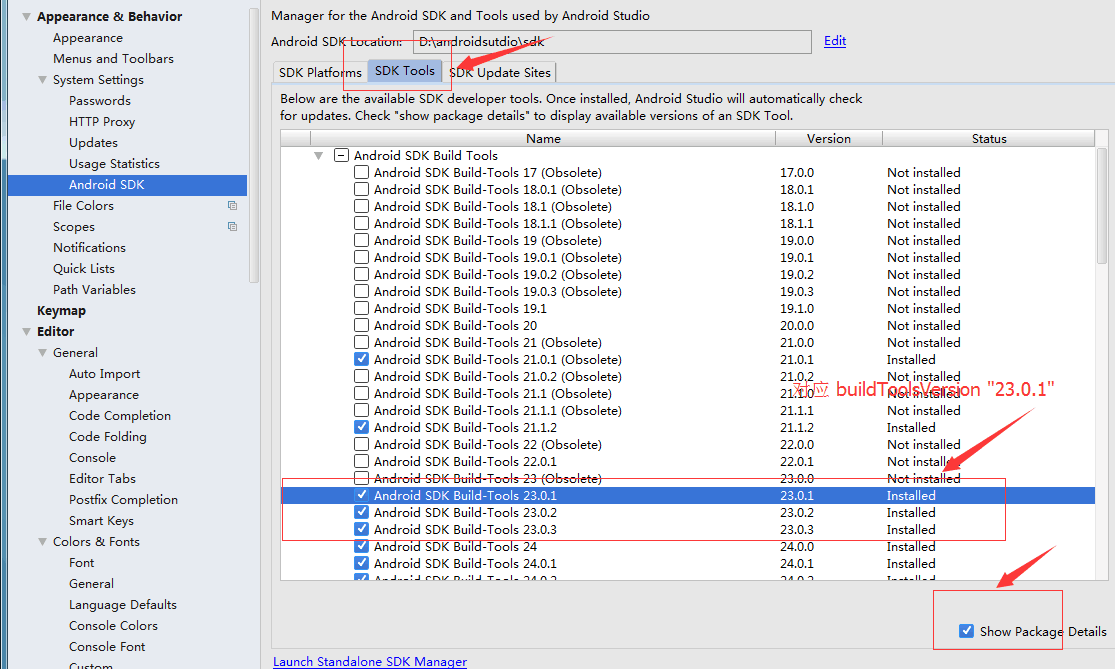Viewport: 1115px width, 669px height.
Task: Select Android SDK Build-Tools 23.0.1 row
Action: click(688, 496)
